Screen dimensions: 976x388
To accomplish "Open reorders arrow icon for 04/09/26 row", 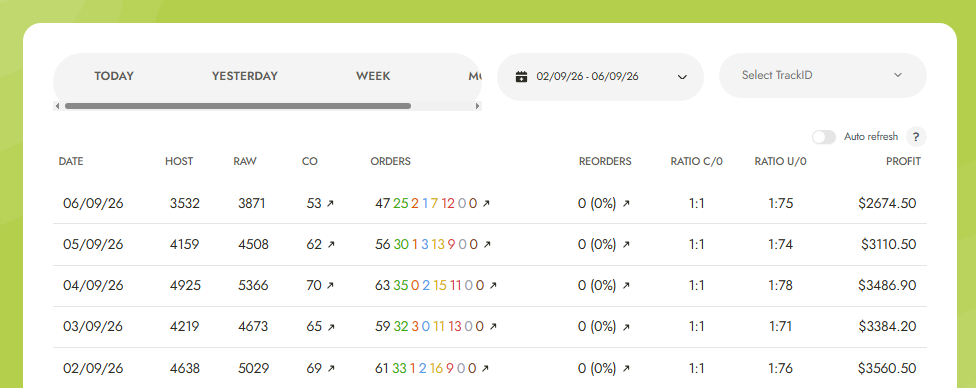I will (x=626, y=286).
